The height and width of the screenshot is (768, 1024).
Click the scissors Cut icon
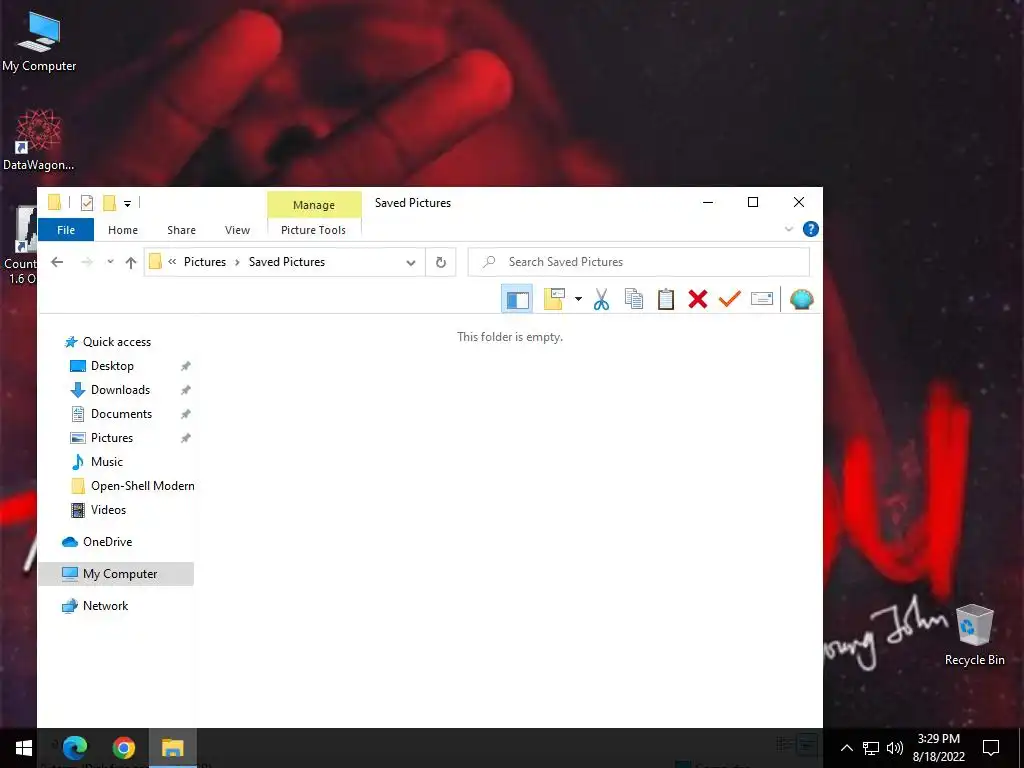[601, 299]
